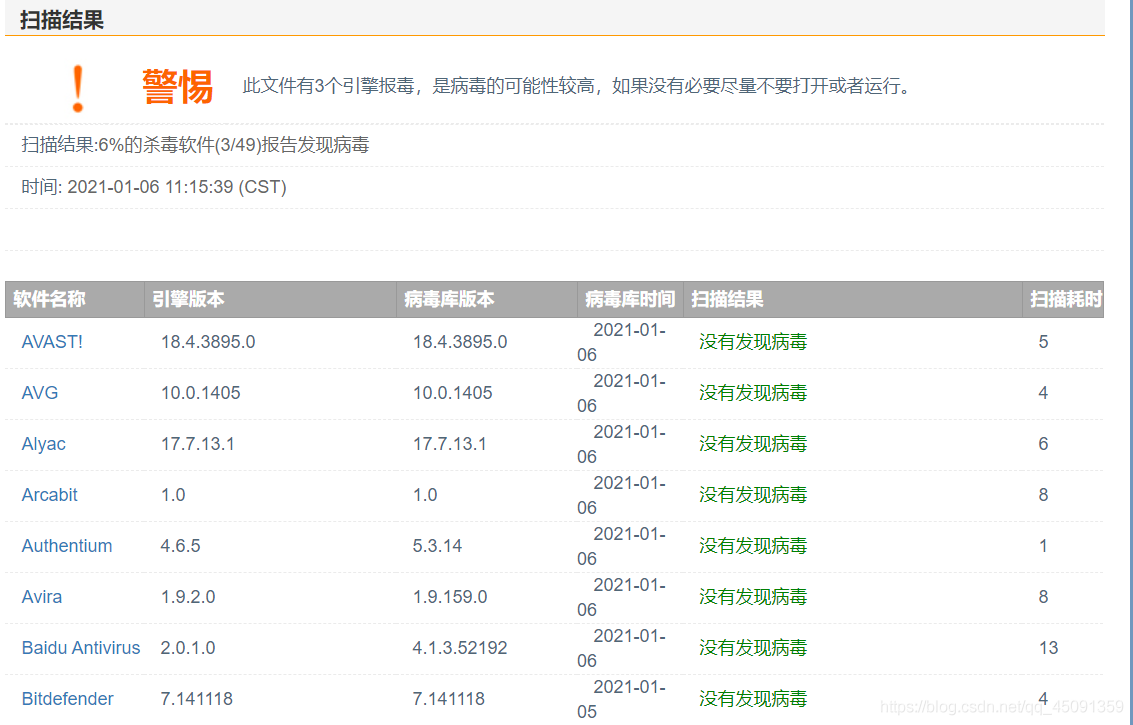Image resolution: width=1133 pixels, height=725 pixels.
Task: Click Avira engine version 1.9.2.0
Action: (188, 597)
